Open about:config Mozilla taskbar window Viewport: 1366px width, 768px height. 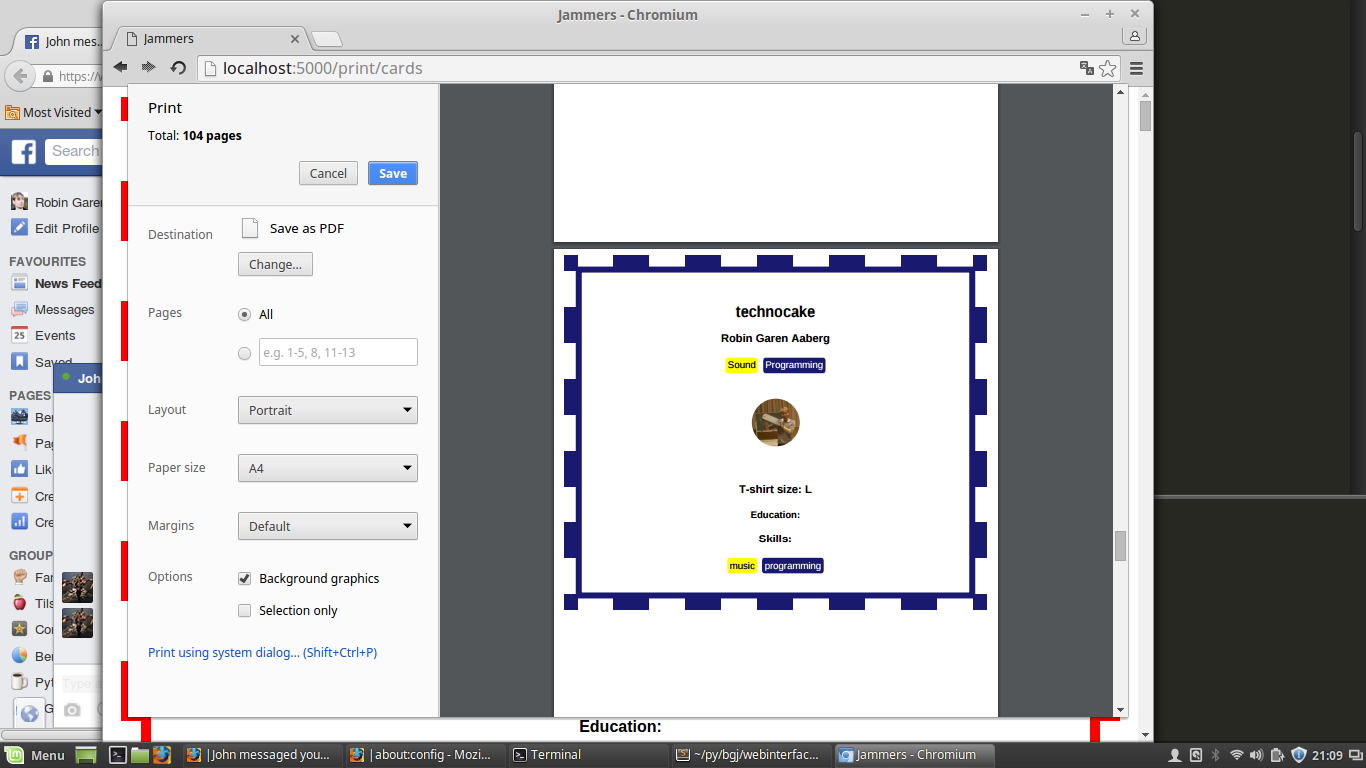tap(425, 755)
